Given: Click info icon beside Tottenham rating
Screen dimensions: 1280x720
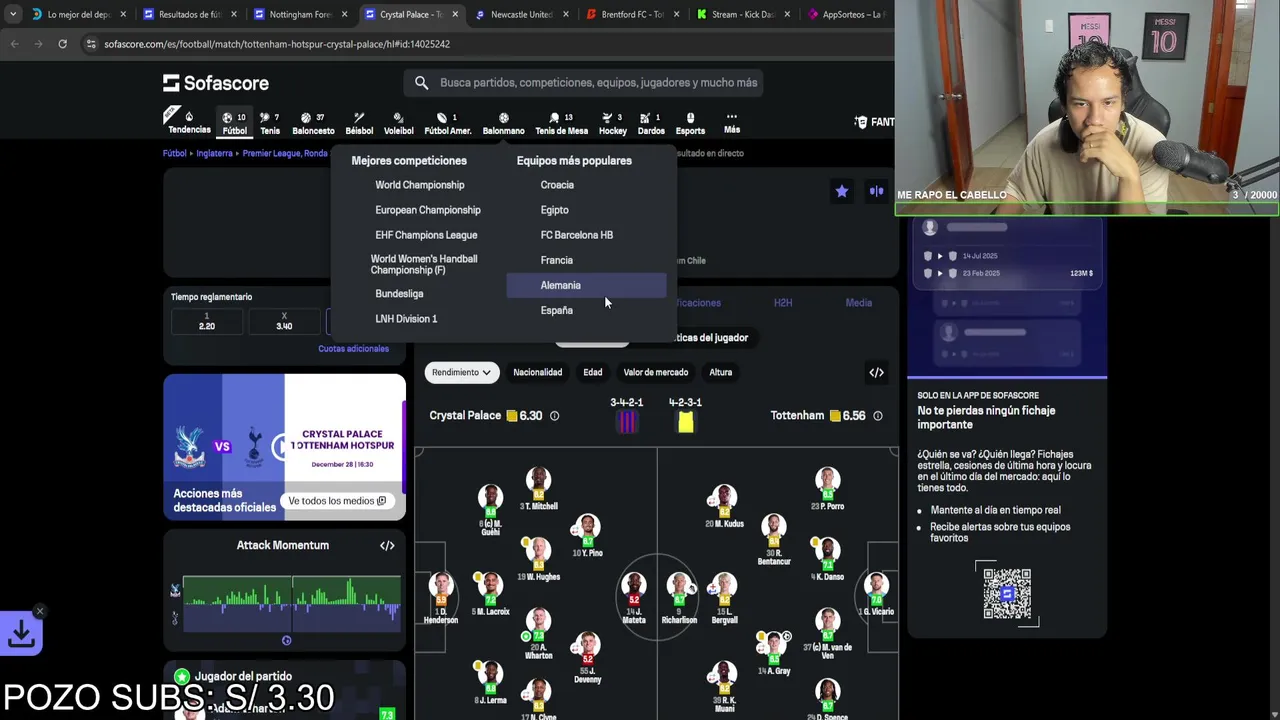Looking at the screenshot, I should coord(878,416).
